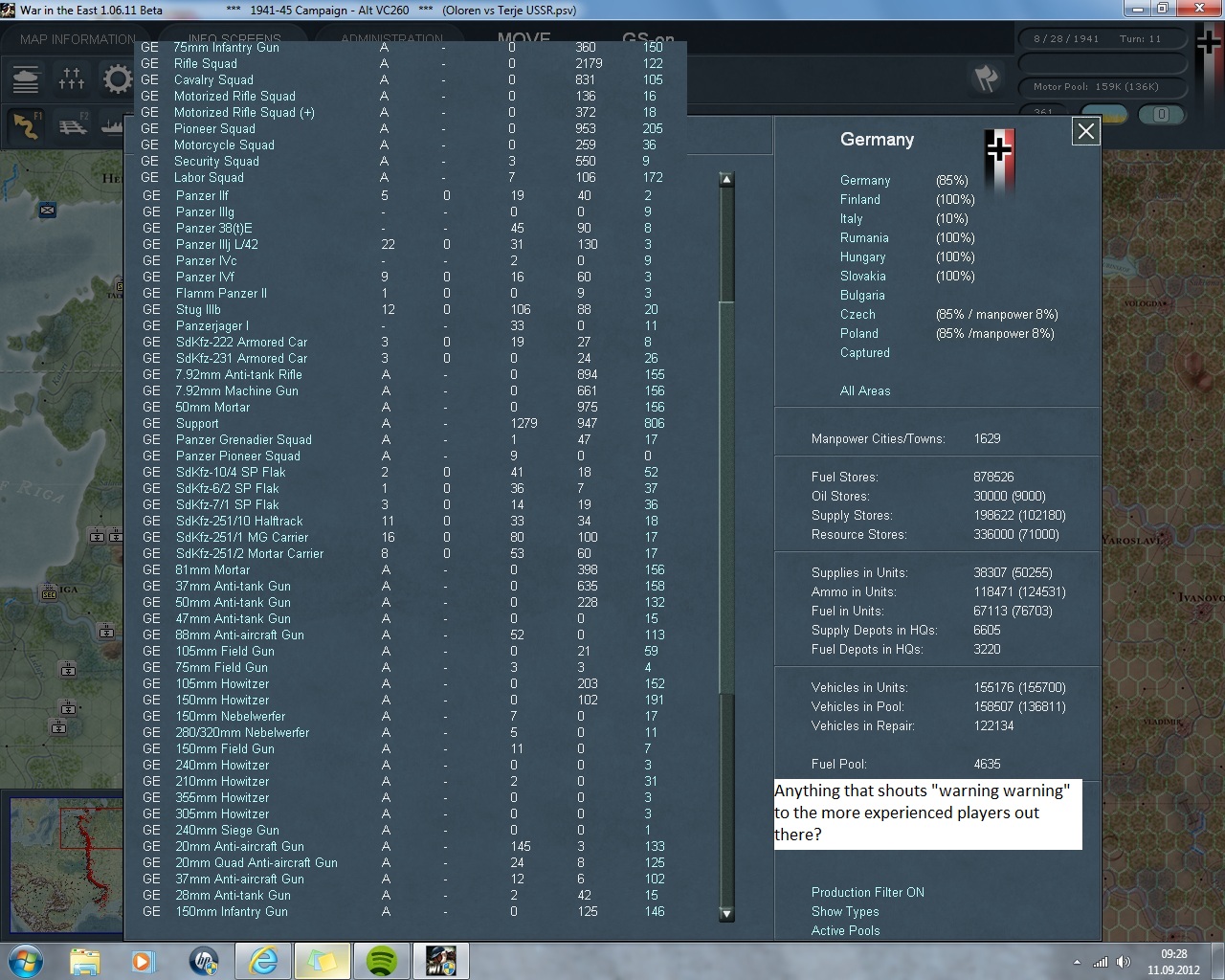
Task: Open the MAP INFORMATION tab
Action: click(x=78, y=39)
